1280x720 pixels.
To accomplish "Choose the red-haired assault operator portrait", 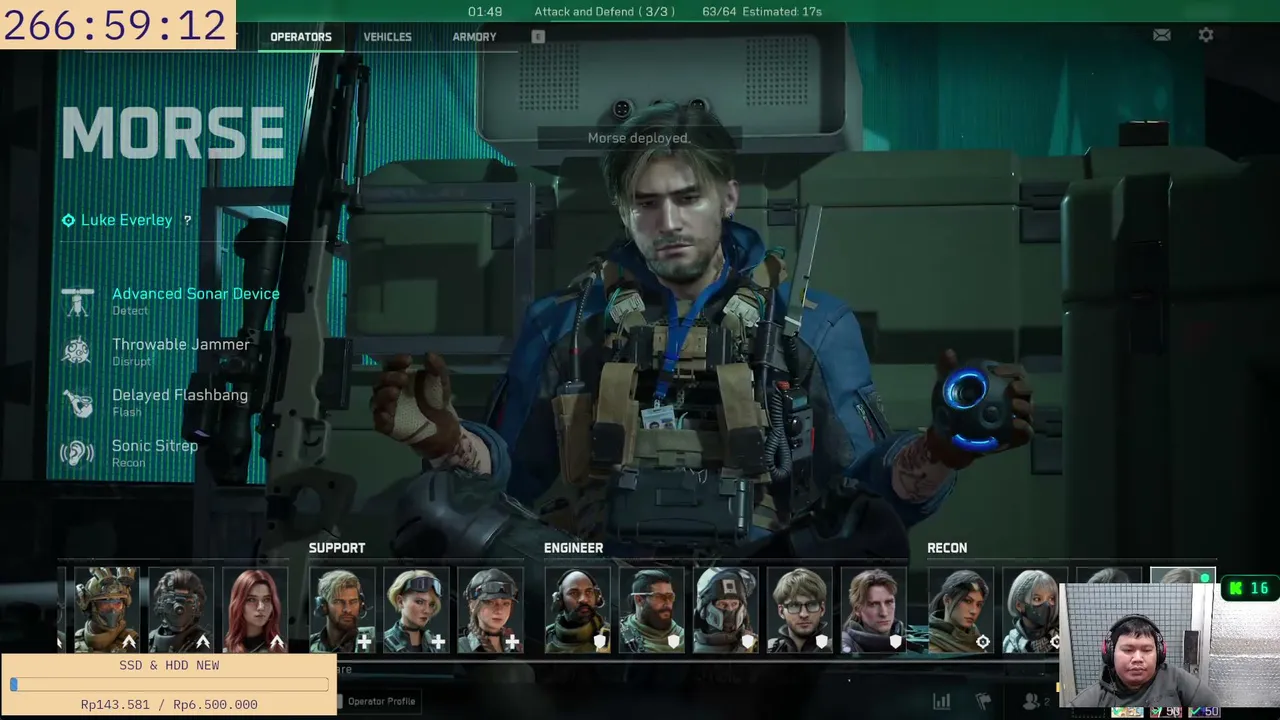I will [255, 610].
